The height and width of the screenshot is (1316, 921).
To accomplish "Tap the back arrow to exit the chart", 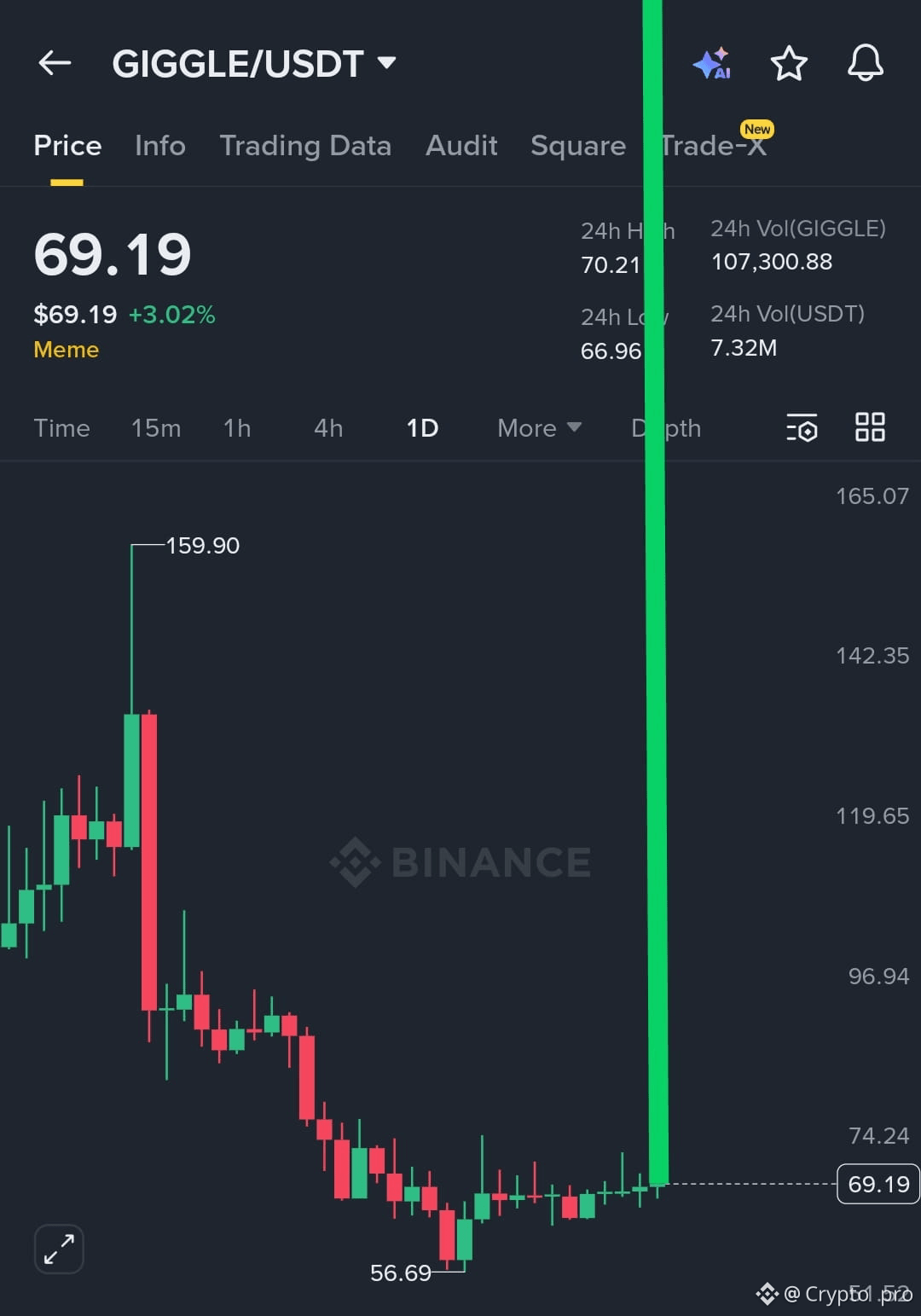I will pos(54,62).
